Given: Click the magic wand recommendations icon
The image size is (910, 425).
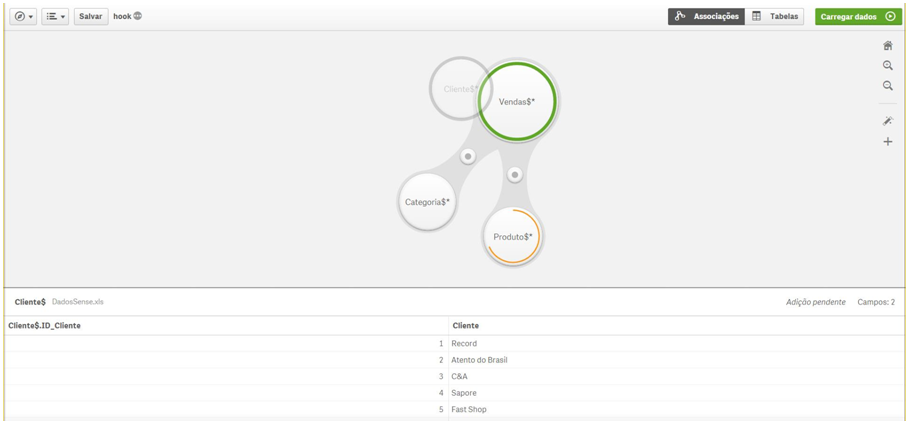Looking at the screenshot, I should tap(887, 121).
